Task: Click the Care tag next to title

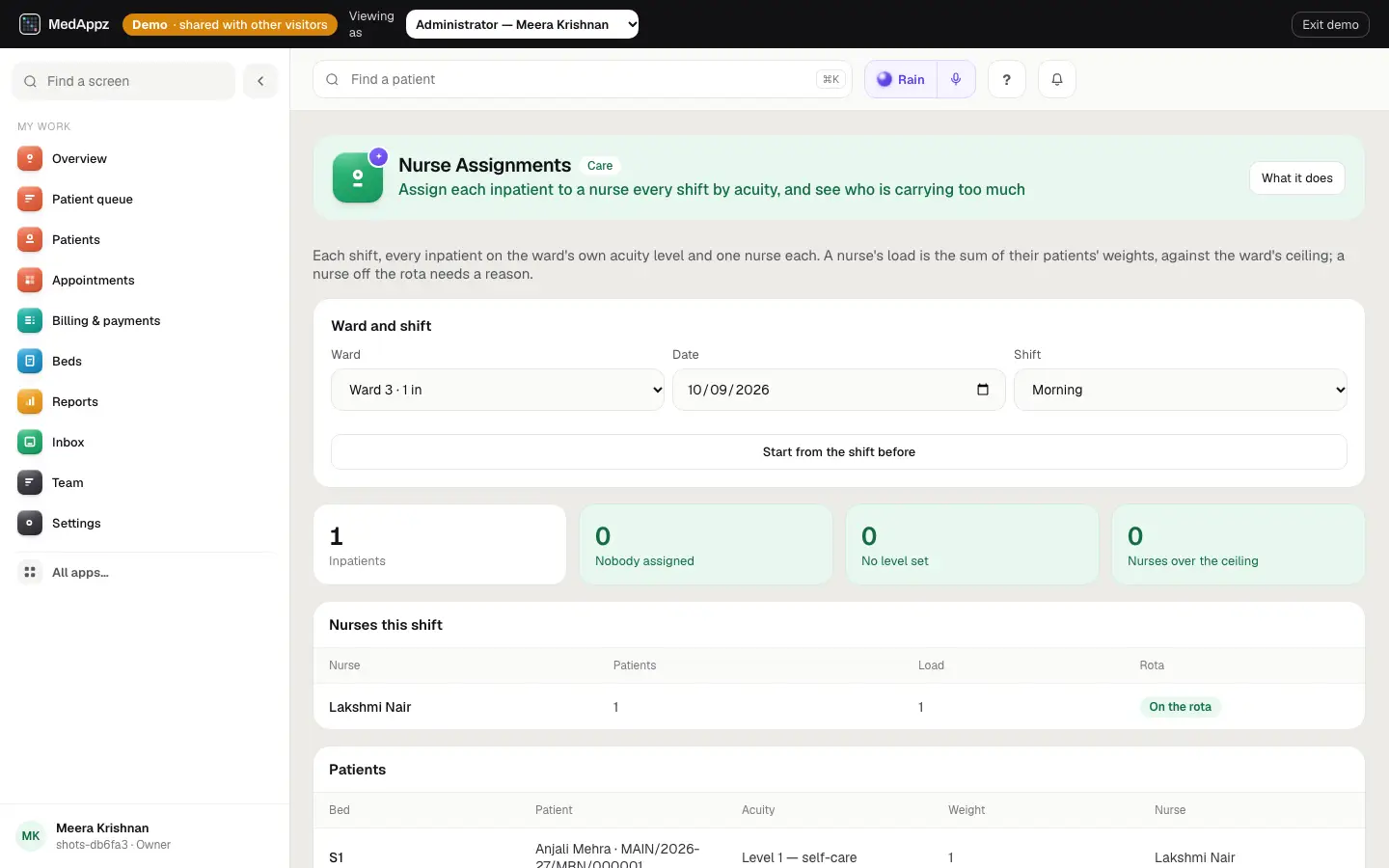Action: 600,166
